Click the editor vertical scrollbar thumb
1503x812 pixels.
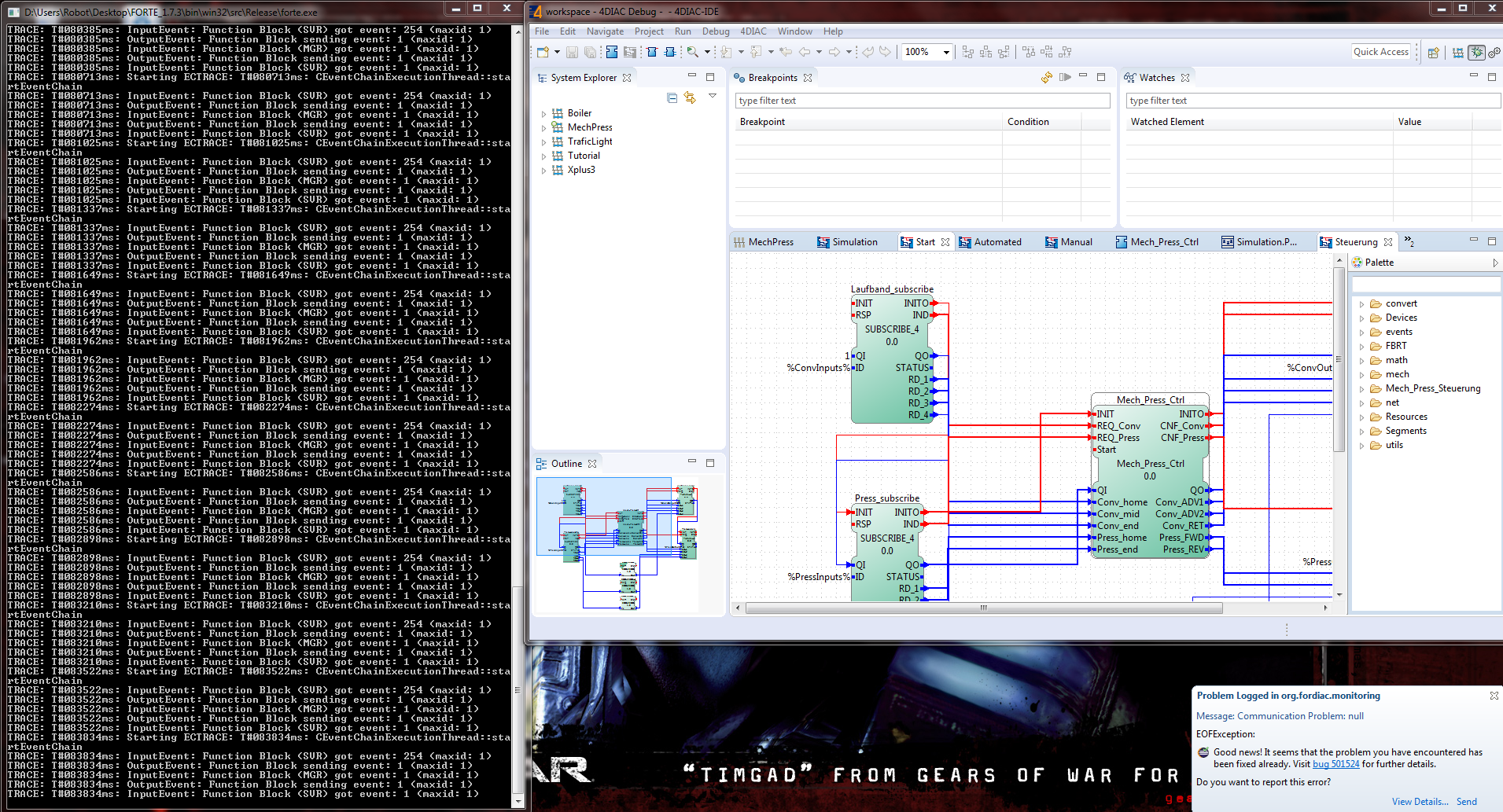[1339, 359]
